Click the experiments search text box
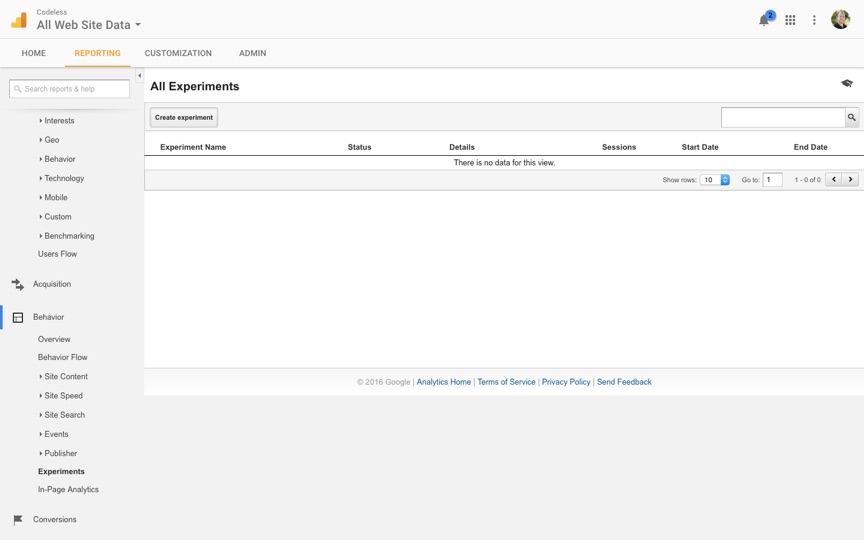The image size is (864, 540). pos(784,117)
